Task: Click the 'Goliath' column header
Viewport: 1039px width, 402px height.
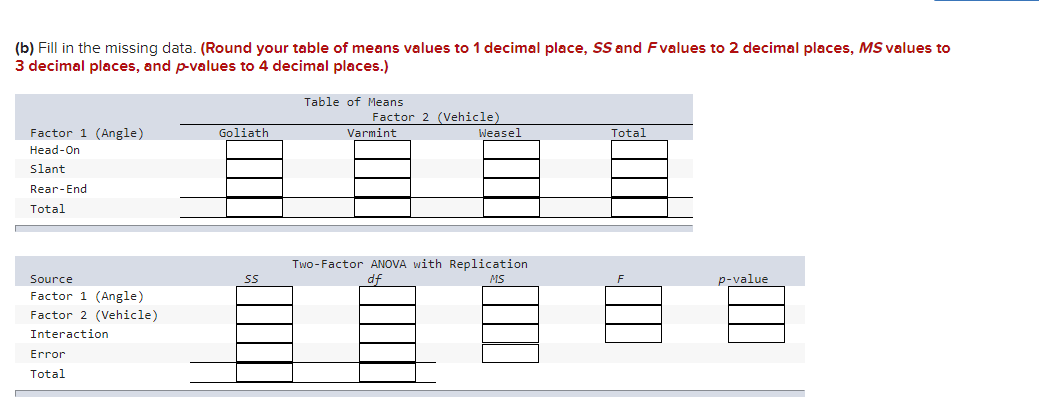Action: click(x=244, y=133)
